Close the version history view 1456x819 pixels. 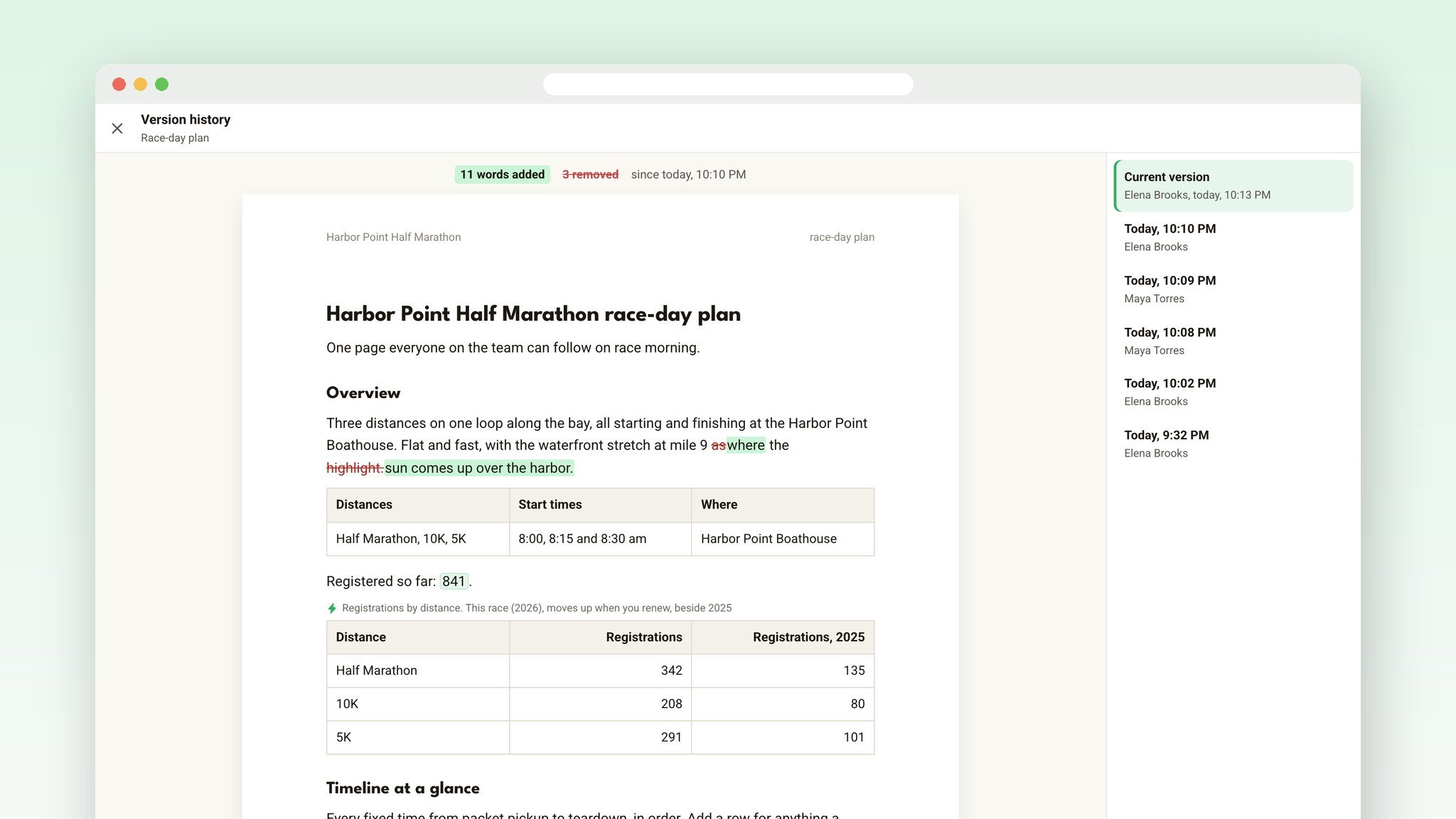tap(117, 128)
